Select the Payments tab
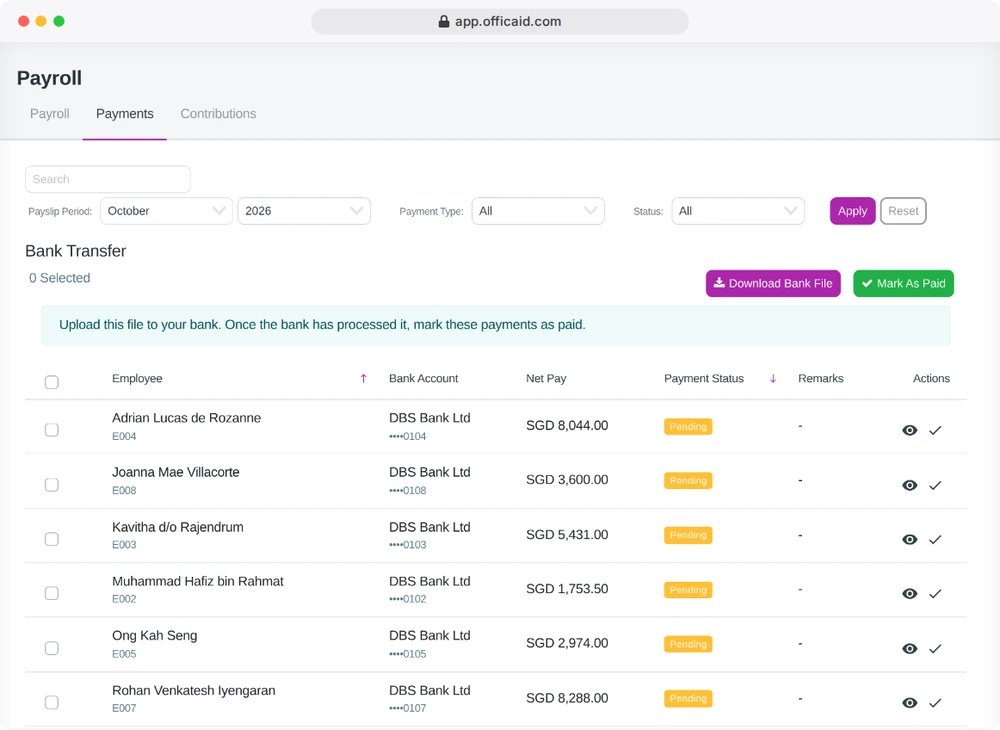Screen dimensions: 1000x730 coord(125,113)
